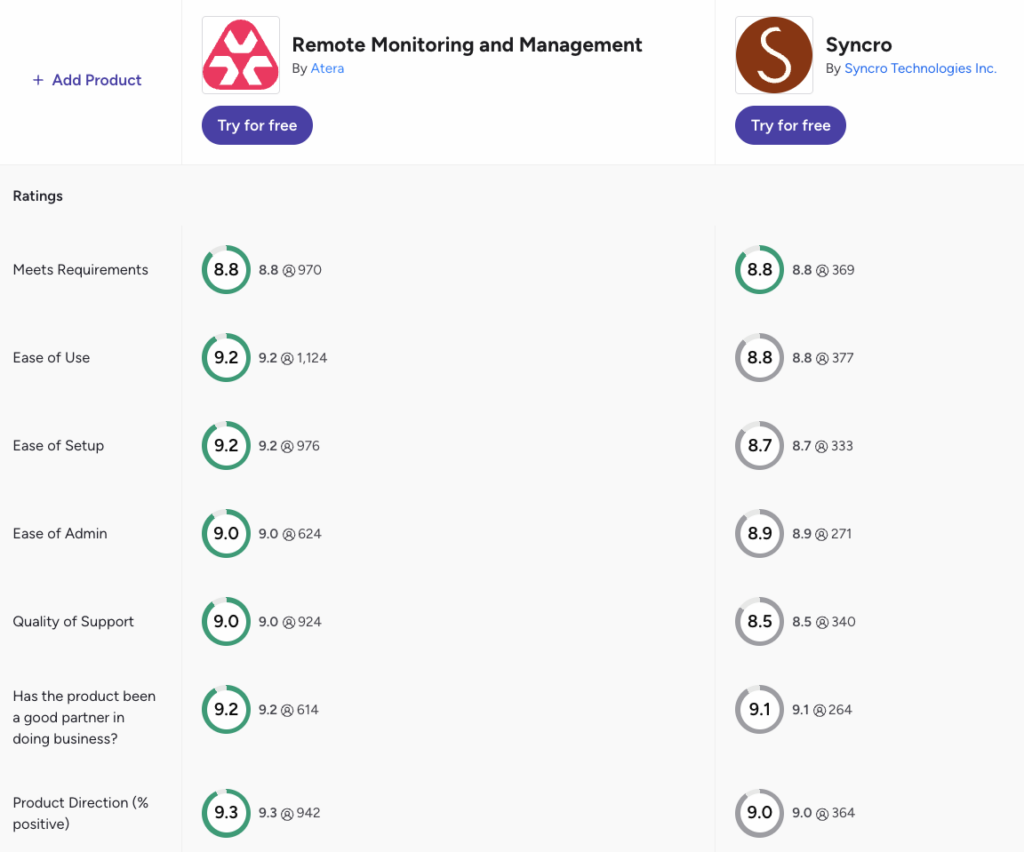Click the good partner in doing business label
The height and width of the screenshot is (852, 1024).
tap(84, 718)
